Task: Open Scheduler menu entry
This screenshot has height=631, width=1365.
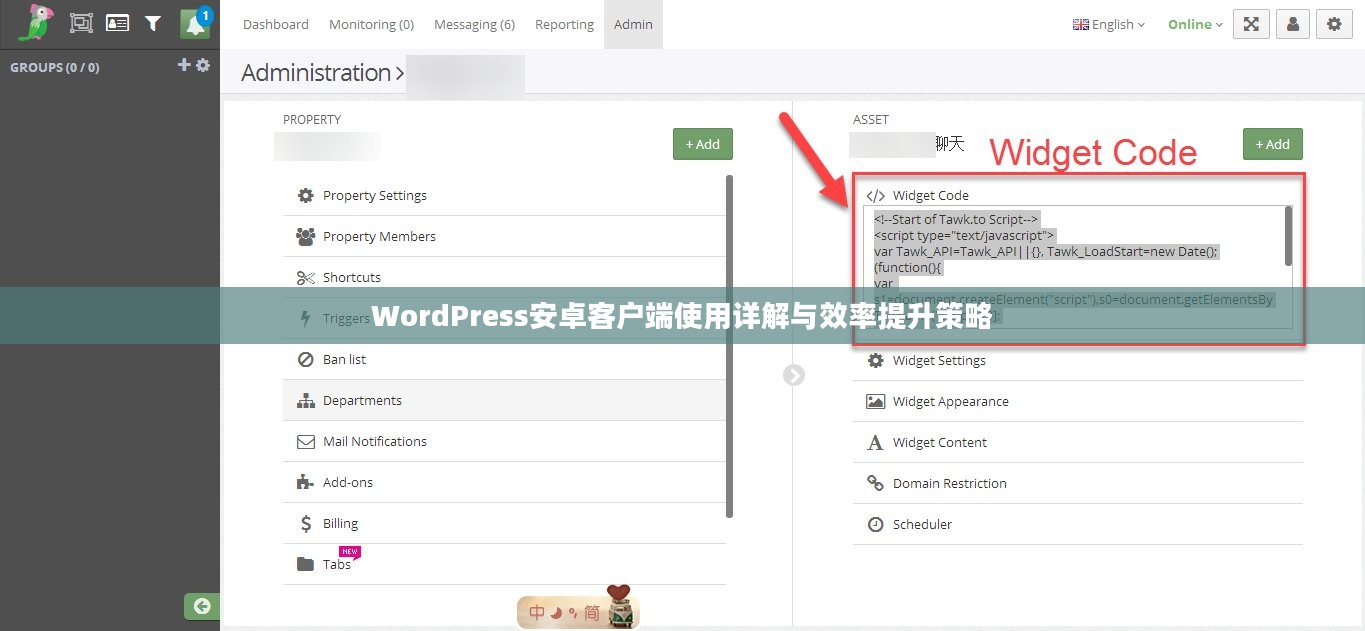Action: pyautogui.click(x=1078, y=524)
